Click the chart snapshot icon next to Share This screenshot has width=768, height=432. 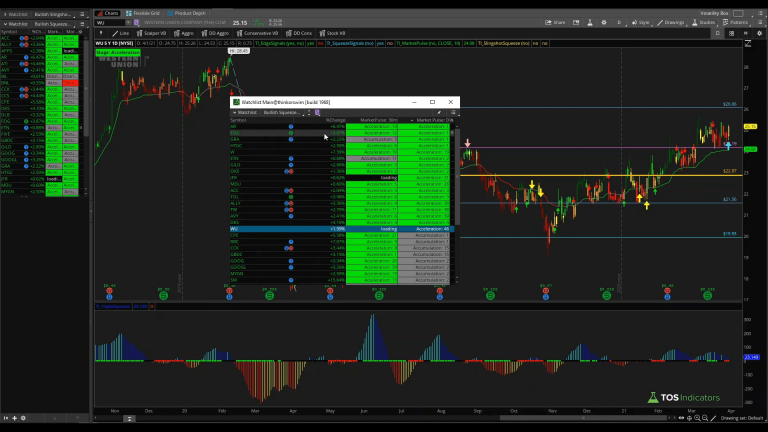click(x=576, y=23)
